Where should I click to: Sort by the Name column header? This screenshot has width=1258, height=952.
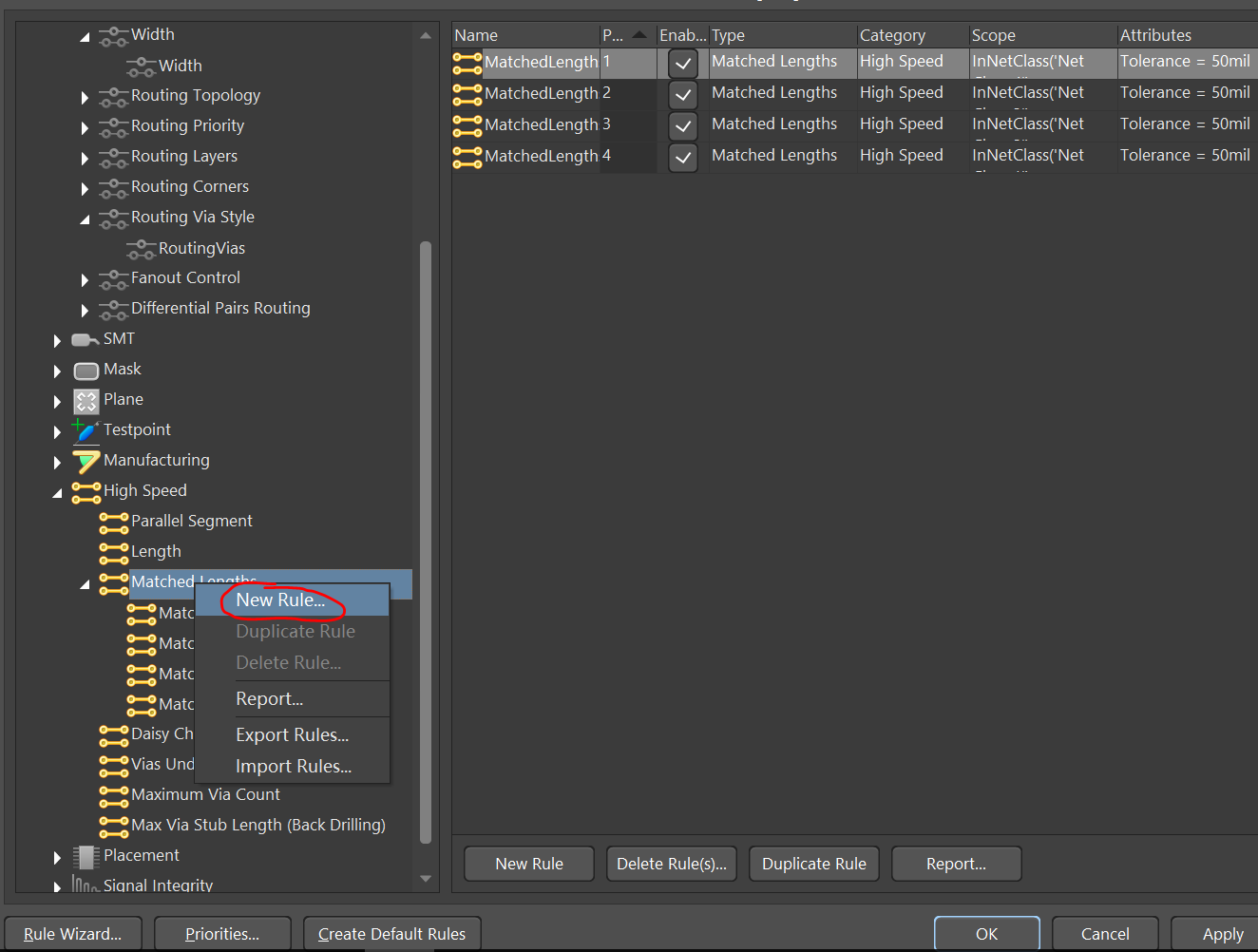(525, 35)
